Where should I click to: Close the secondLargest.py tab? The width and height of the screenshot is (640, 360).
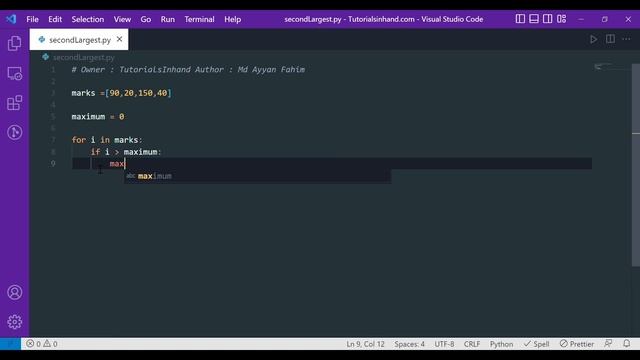click(120, 39)
